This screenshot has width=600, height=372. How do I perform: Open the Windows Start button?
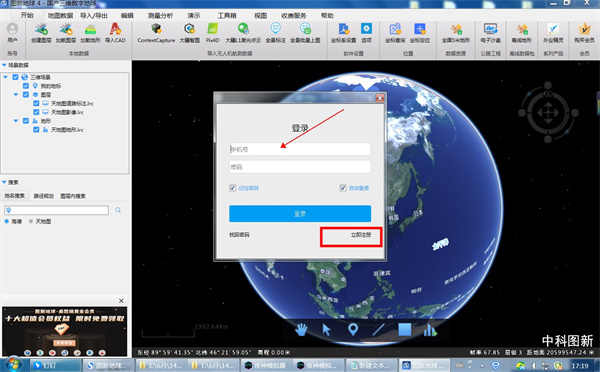13,365
